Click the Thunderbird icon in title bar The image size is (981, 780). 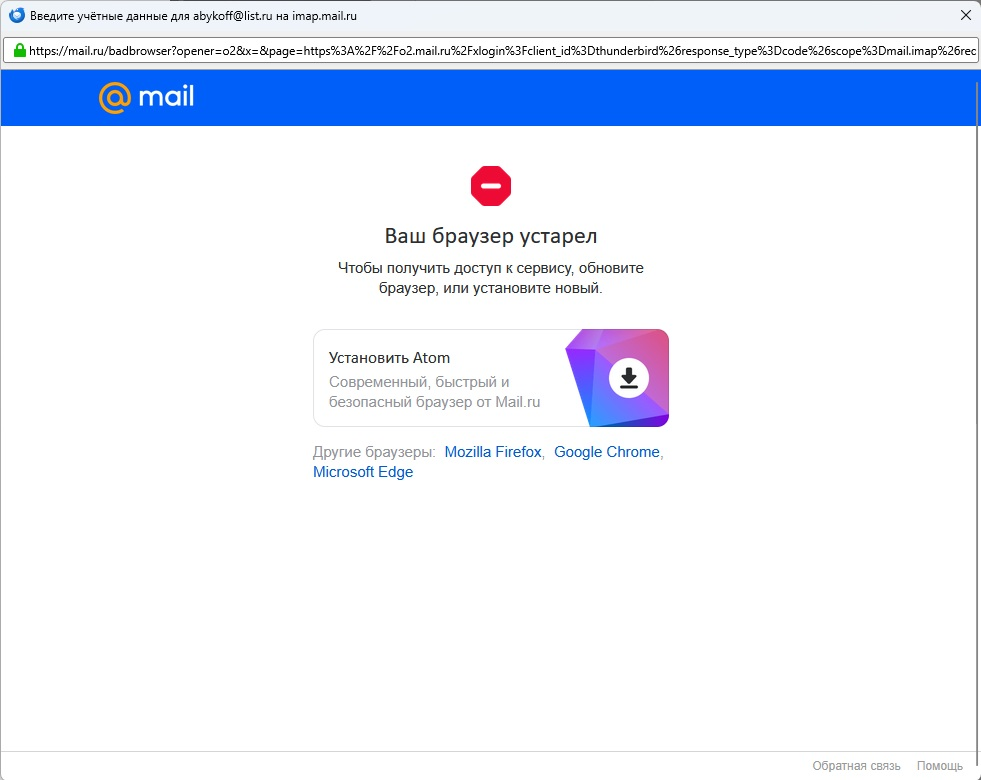17,16
